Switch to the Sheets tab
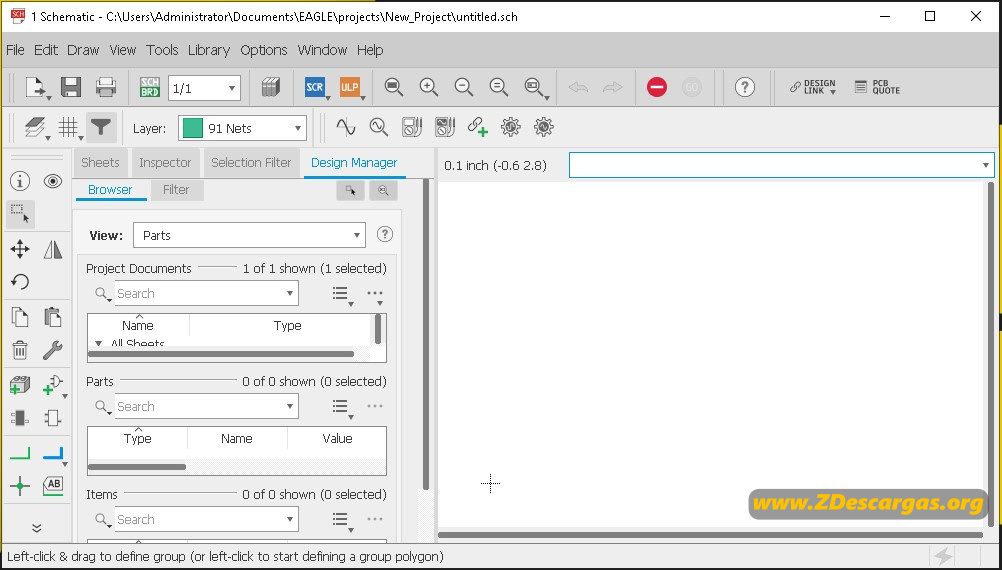Image resolution: width=1002 pixels, height=570 pixels. 100,162
